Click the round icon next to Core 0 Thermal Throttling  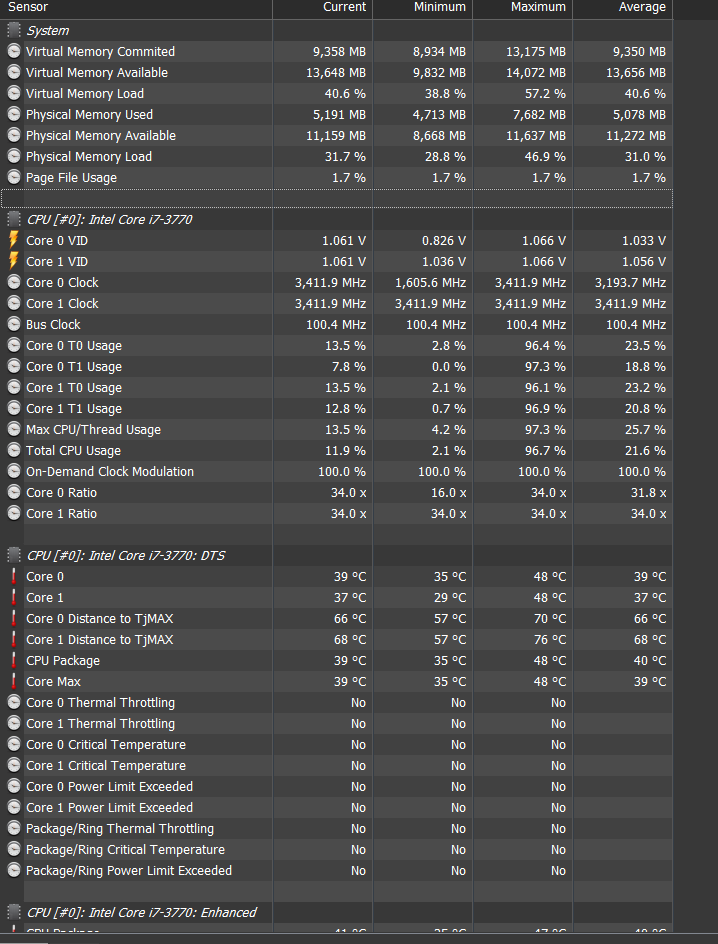14,702
